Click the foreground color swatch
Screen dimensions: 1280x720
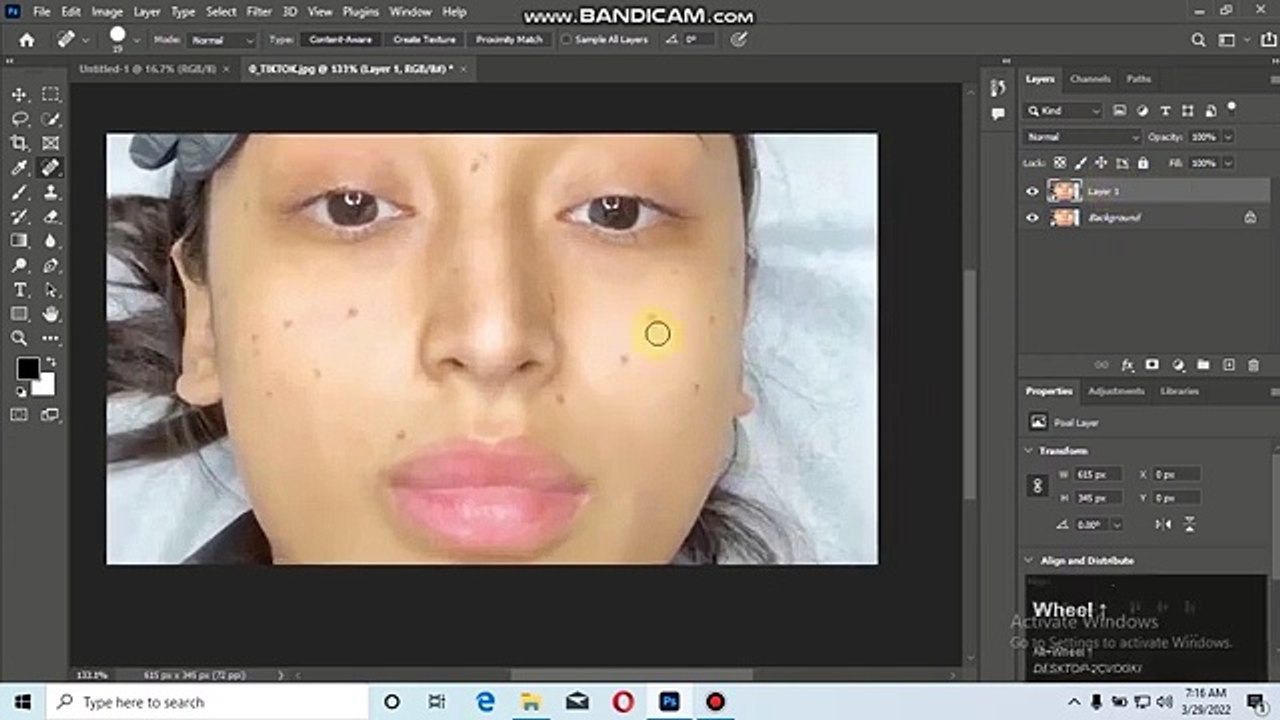click(27, 368)
